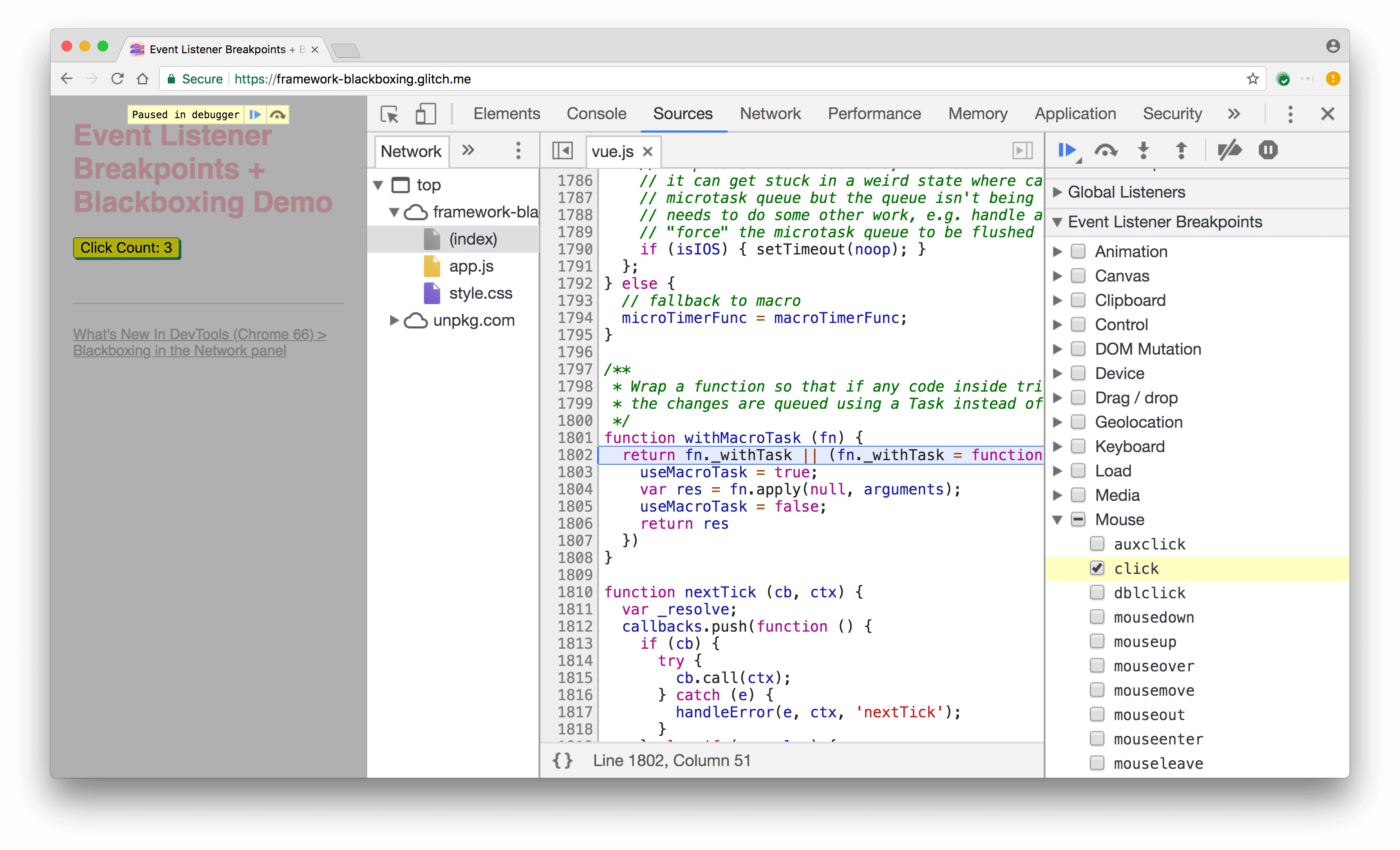Click the Resume script execution button

[1068, 150]
